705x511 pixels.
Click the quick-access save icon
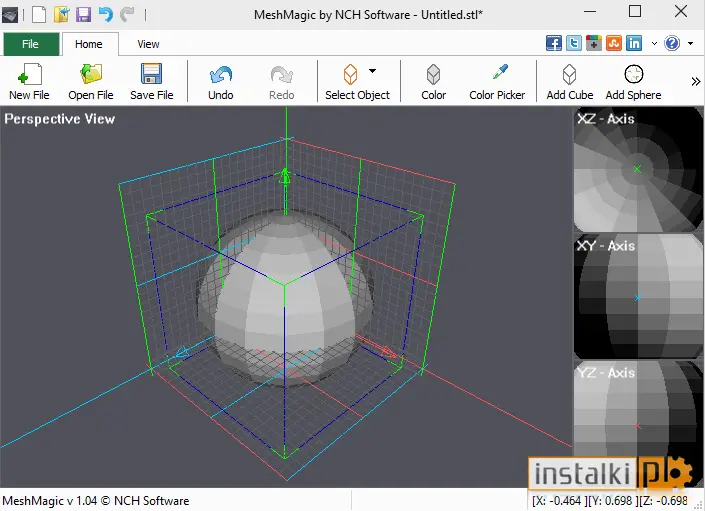(84, 14)
